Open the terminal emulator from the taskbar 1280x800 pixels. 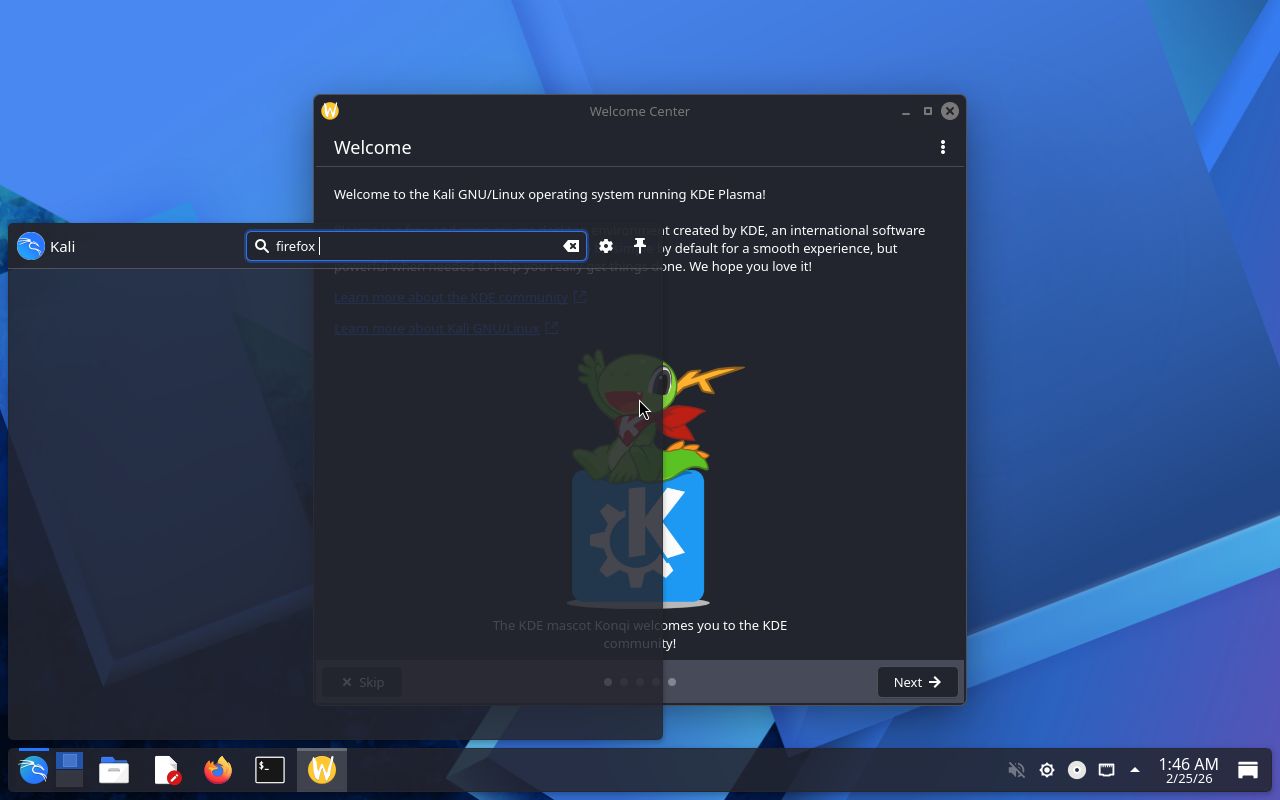[x=270, y=770]
